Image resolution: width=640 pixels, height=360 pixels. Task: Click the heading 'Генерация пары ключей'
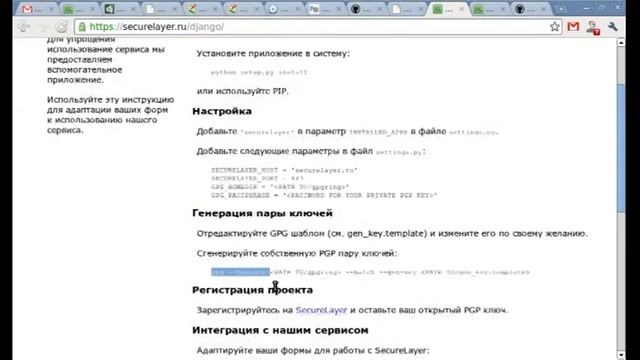click(x=262, y=213)
